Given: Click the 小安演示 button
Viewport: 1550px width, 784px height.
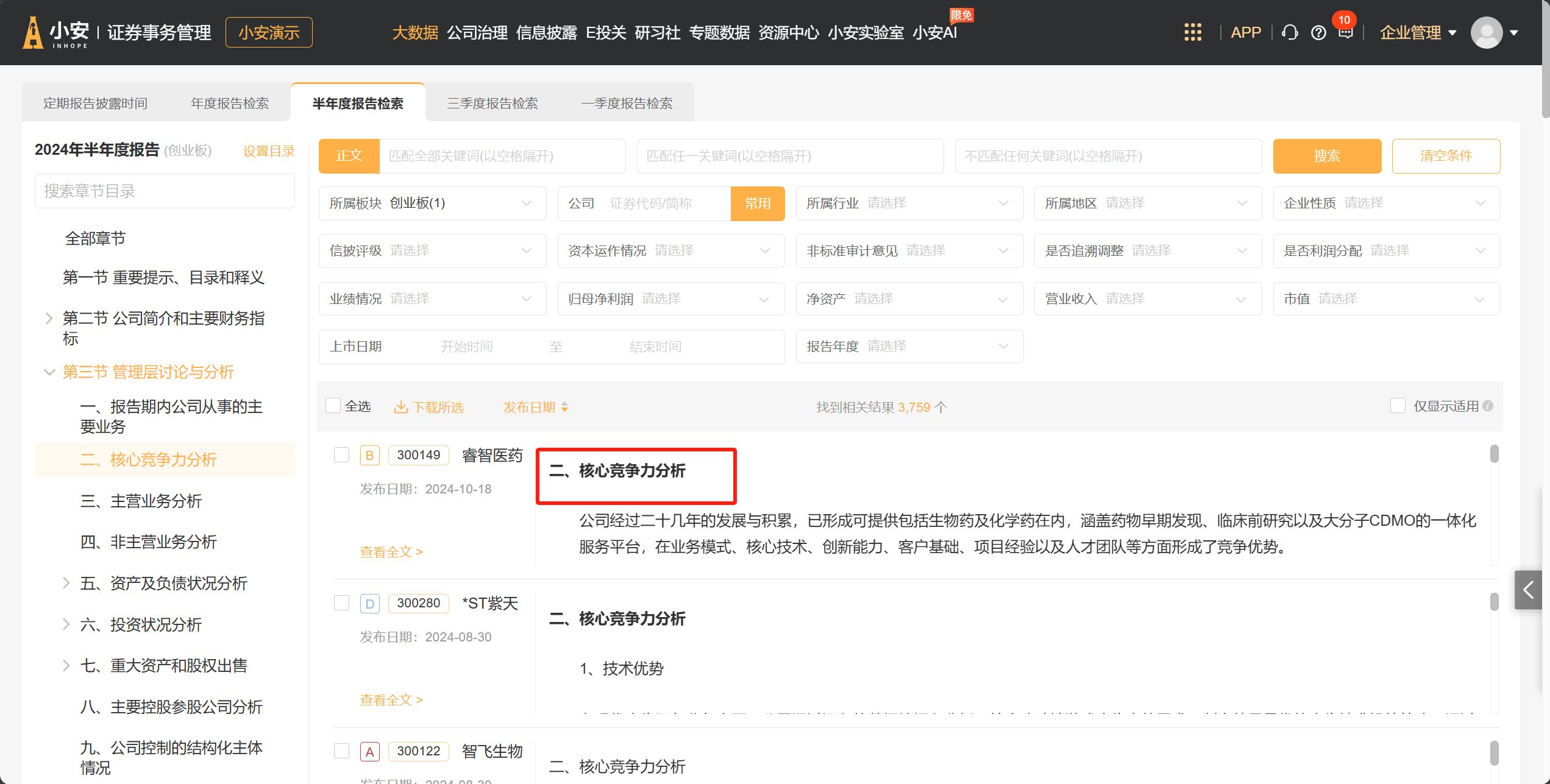Looking at the screenshot, I should [269, 32].
